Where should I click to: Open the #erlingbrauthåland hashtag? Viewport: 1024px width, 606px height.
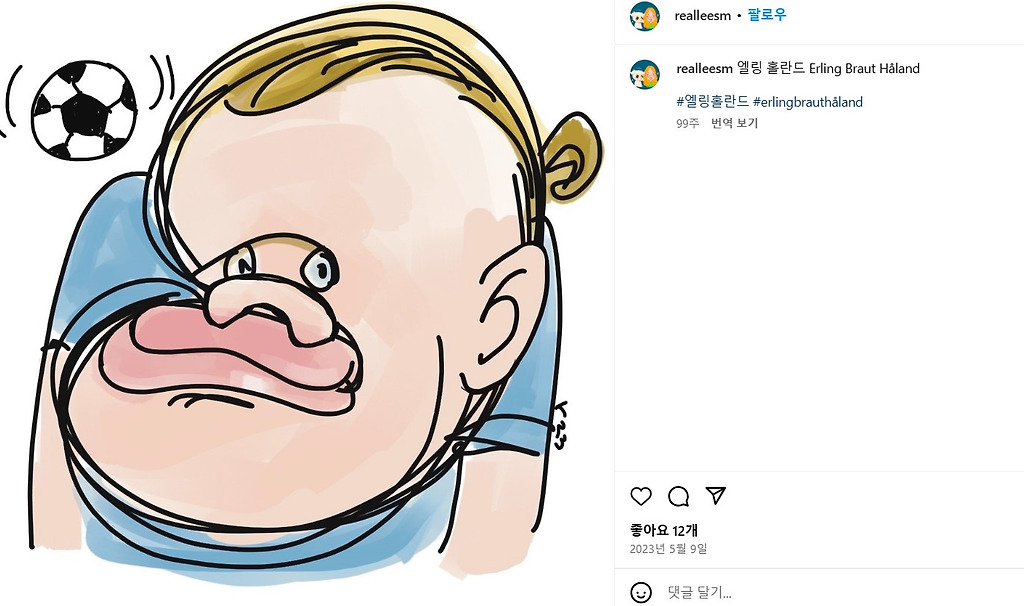point(808,102)
